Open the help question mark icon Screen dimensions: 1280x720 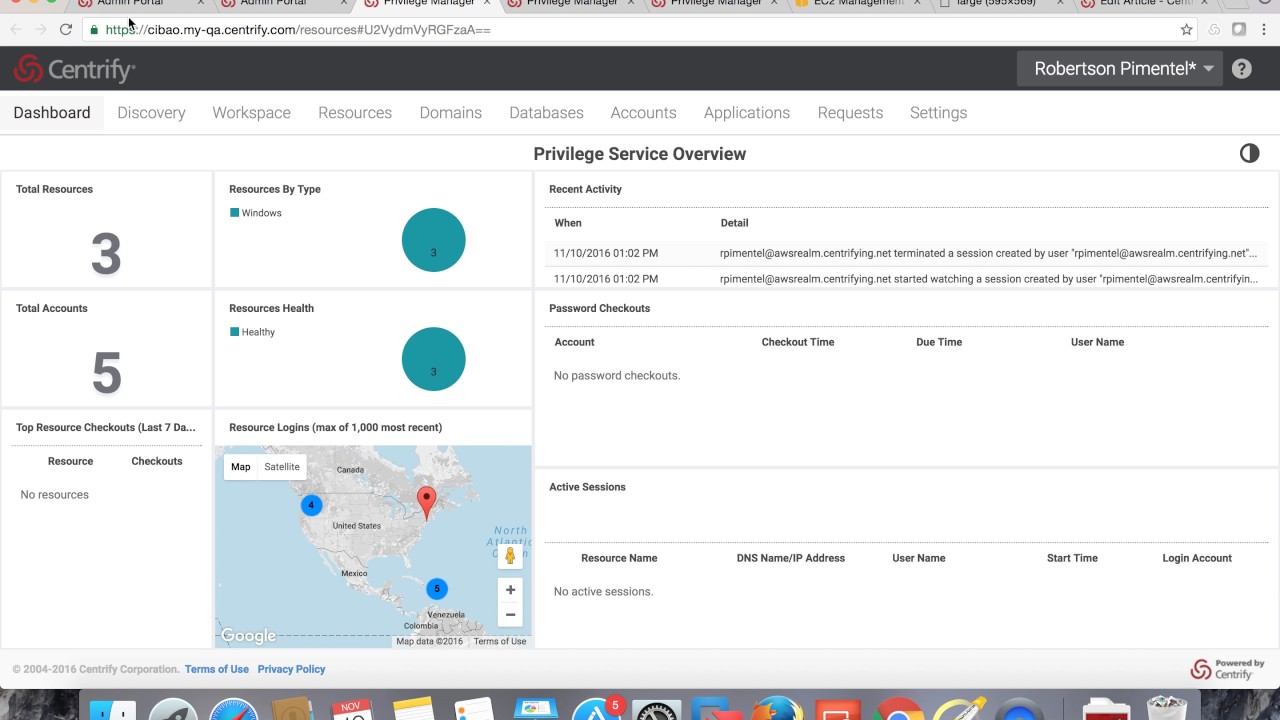tap(1241, 69)
